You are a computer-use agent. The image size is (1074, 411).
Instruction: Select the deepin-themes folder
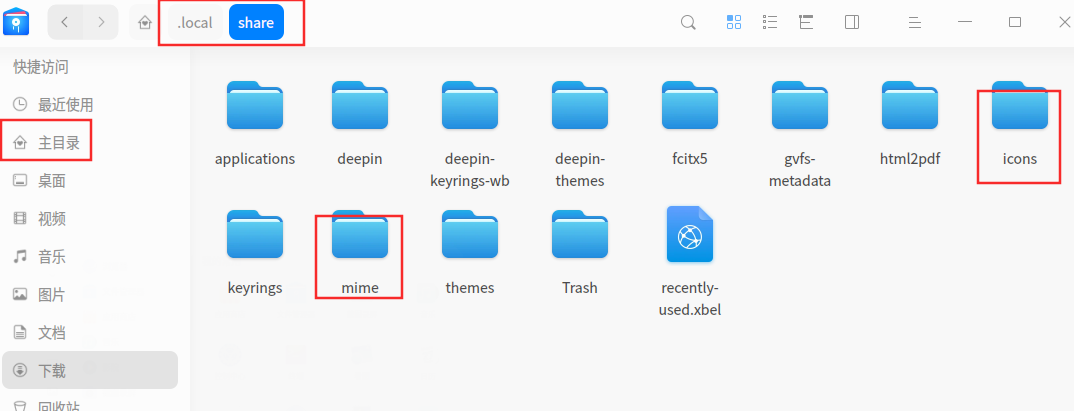[579, 134]
